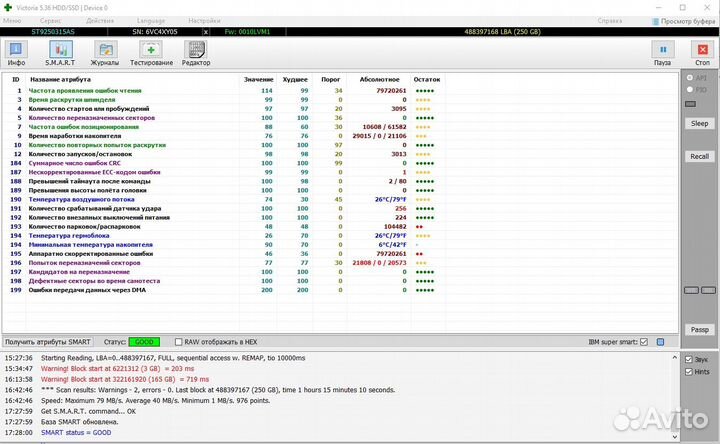This screenshot has height=444, width=720.
Task: Select the API radio button
Action: pyautogui.click(x=688, y=78)
